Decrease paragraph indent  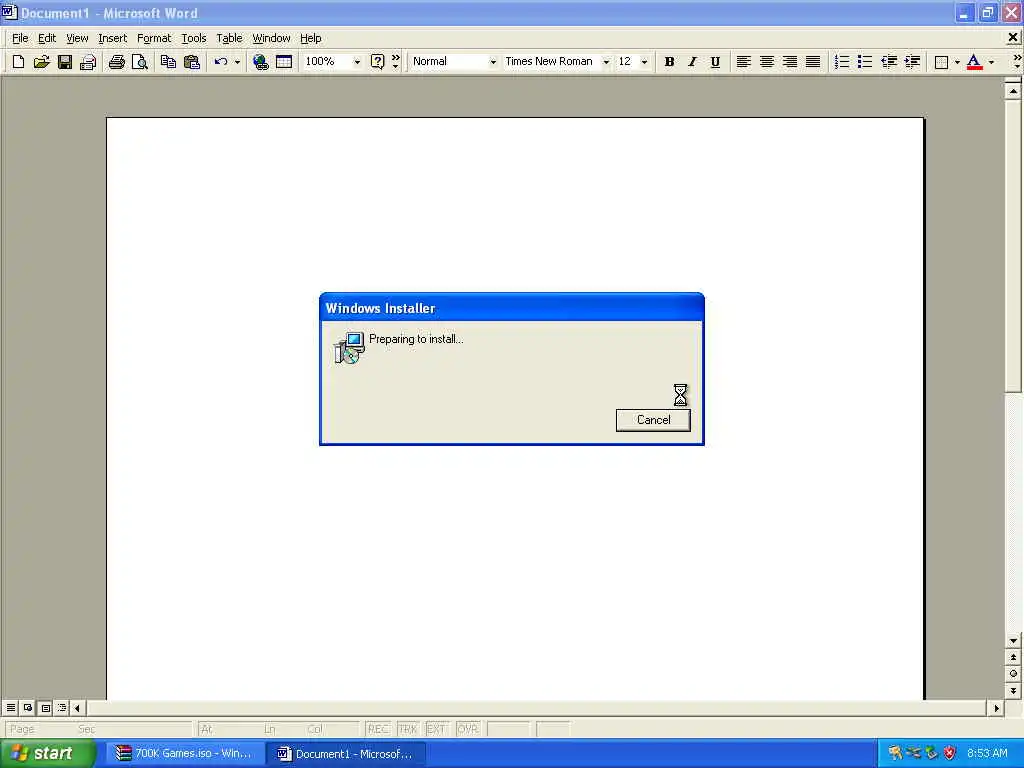889,62
